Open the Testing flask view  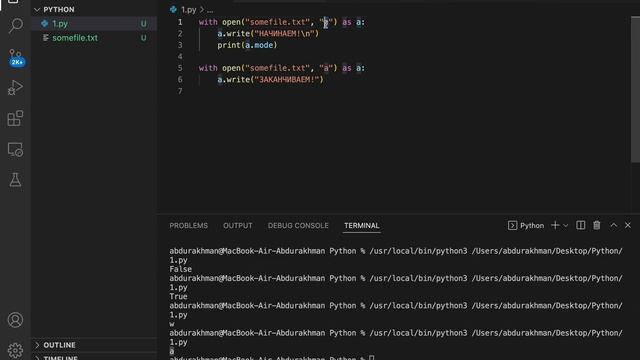click(16, 180)
